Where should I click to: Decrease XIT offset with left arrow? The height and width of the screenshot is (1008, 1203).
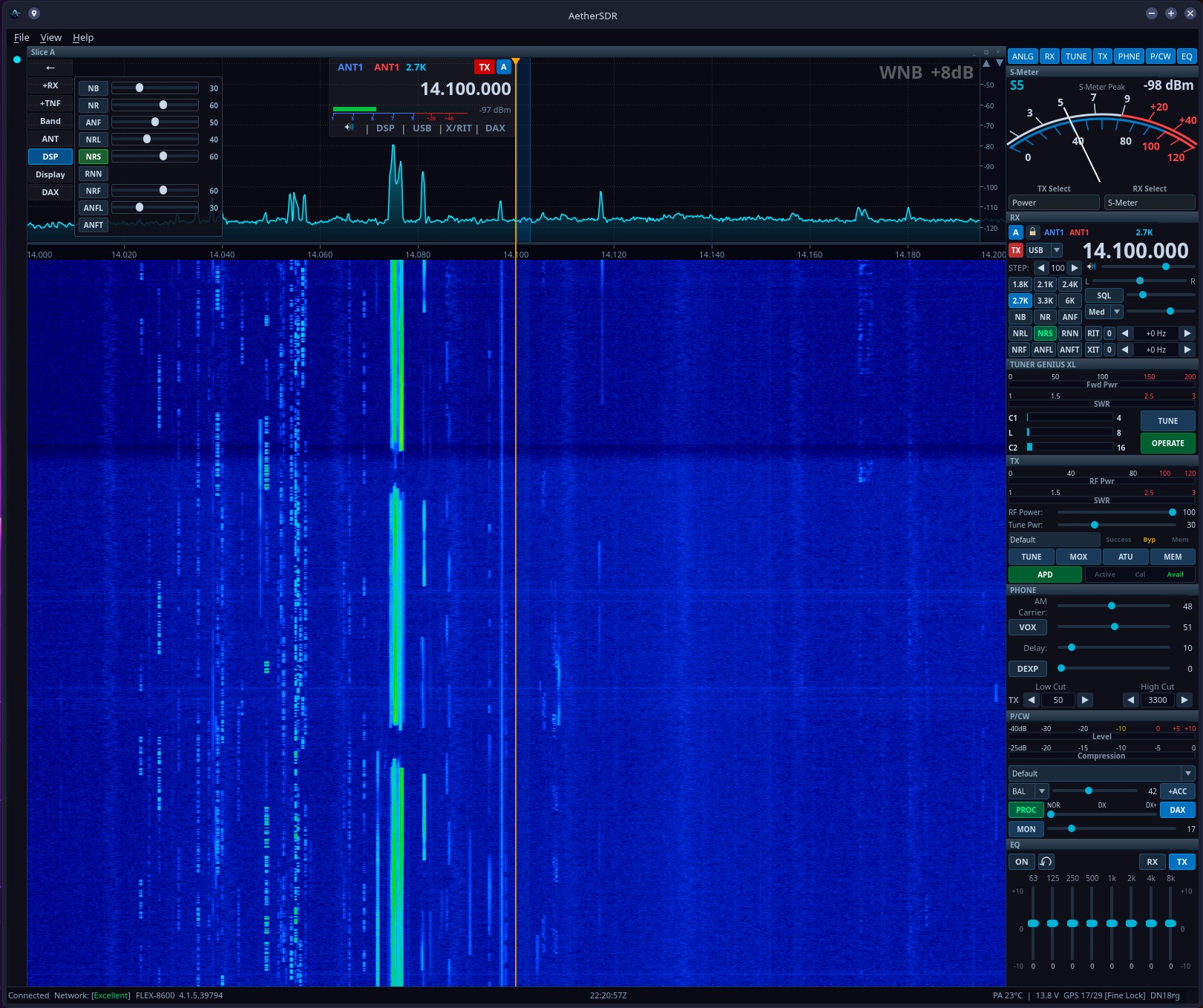pyautogui.click(x=1124, y=350)
